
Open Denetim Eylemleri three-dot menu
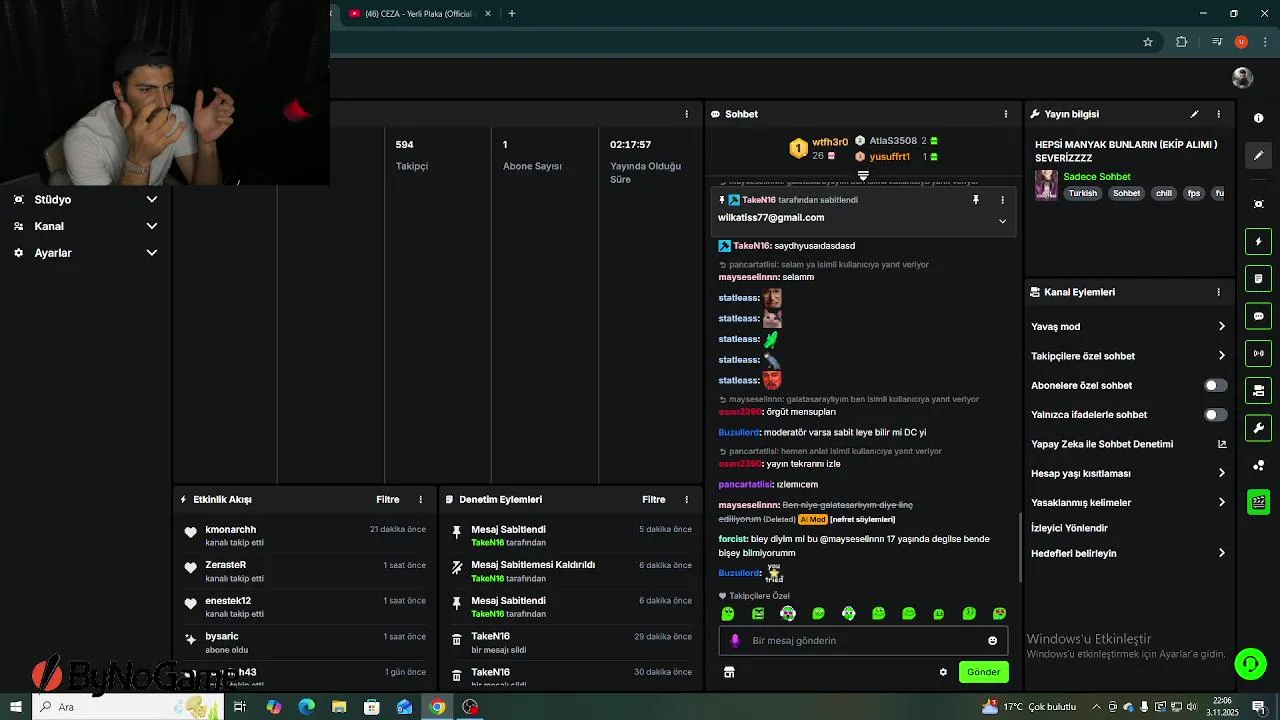pos(686,499)
